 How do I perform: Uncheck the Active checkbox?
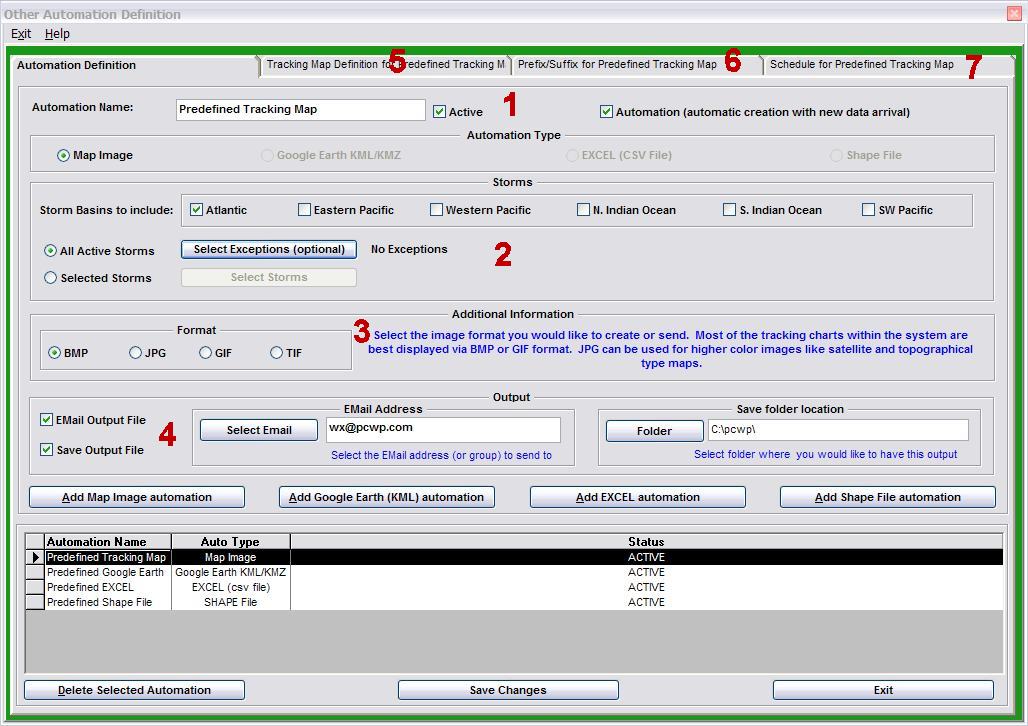[x=439, y=112]
